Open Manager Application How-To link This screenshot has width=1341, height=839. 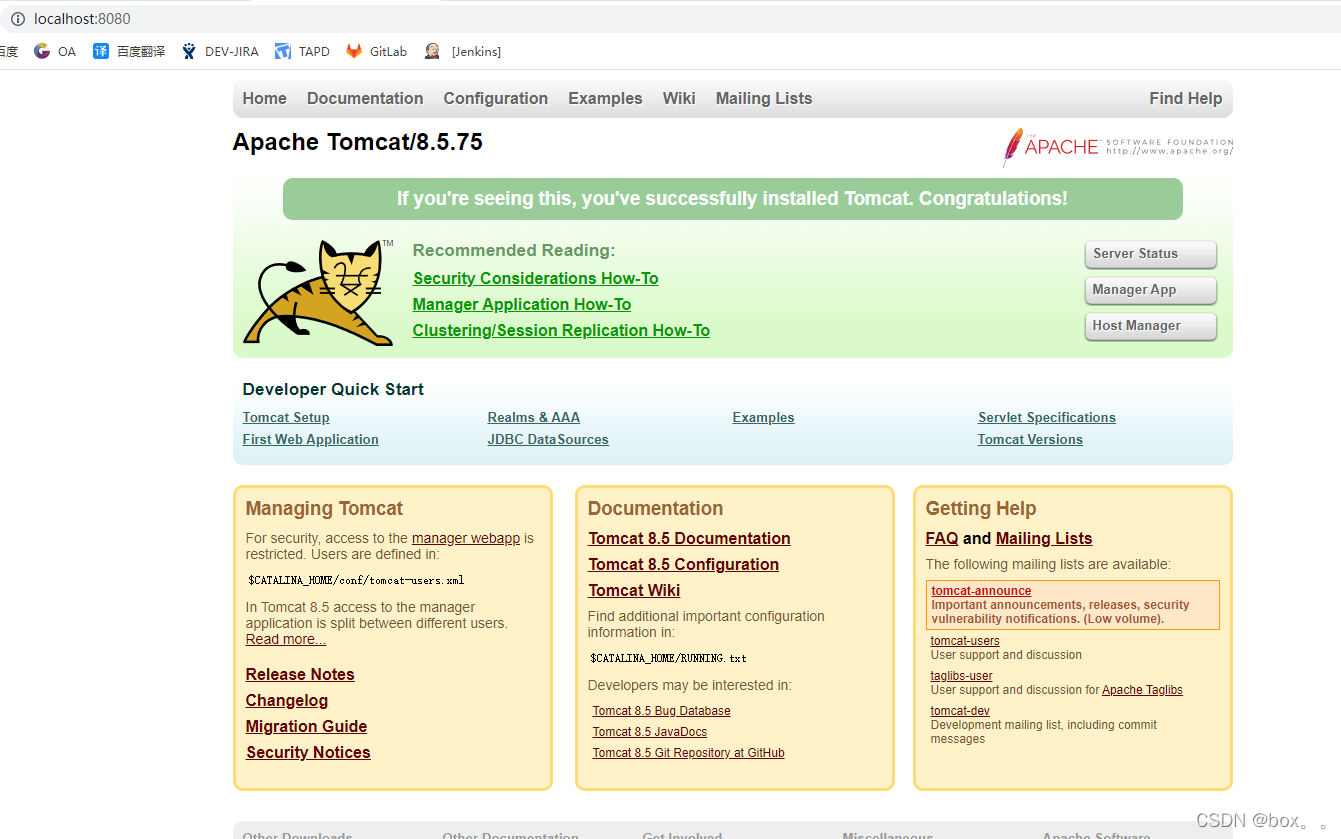click(x=522, y=304)
